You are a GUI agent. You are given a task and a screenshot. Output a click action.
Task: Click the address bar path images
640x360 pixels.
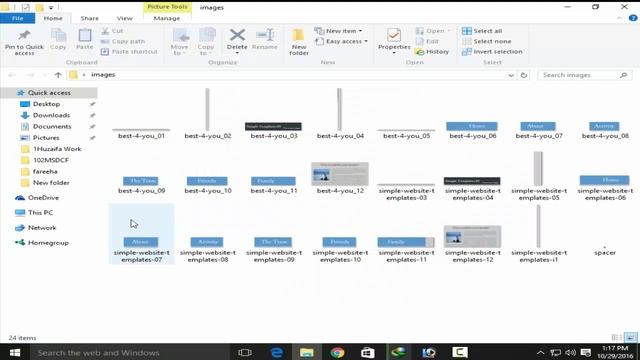click(x=103, y=75)
